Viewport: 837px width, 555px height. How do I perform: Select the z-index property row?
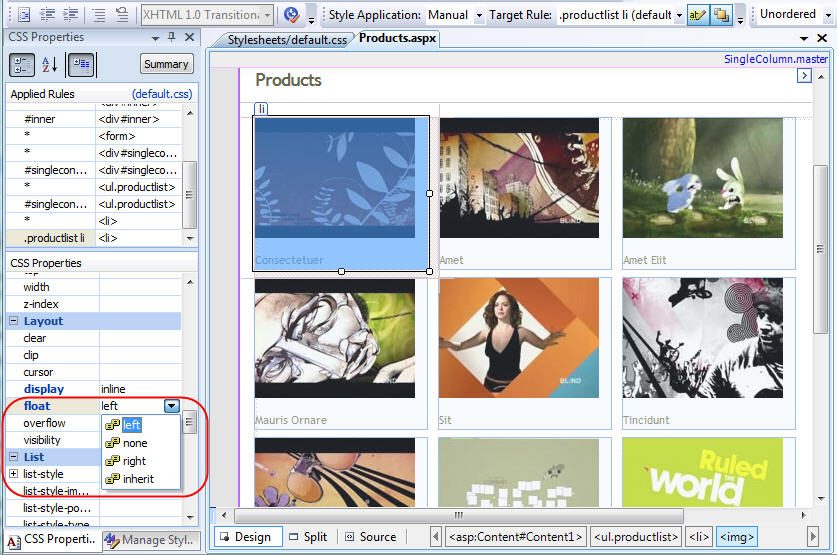tap(94, 304)
